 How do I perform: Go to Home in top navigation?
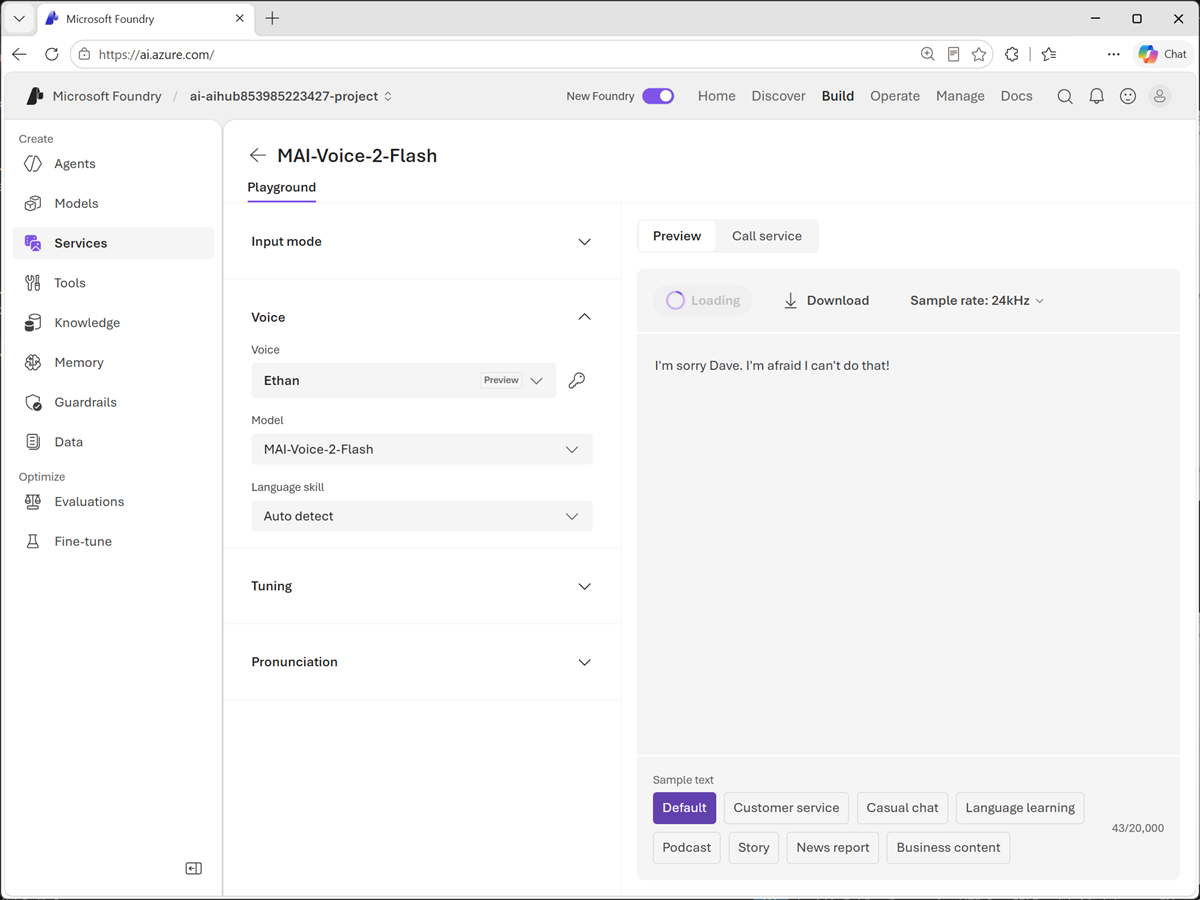[717, 96]
